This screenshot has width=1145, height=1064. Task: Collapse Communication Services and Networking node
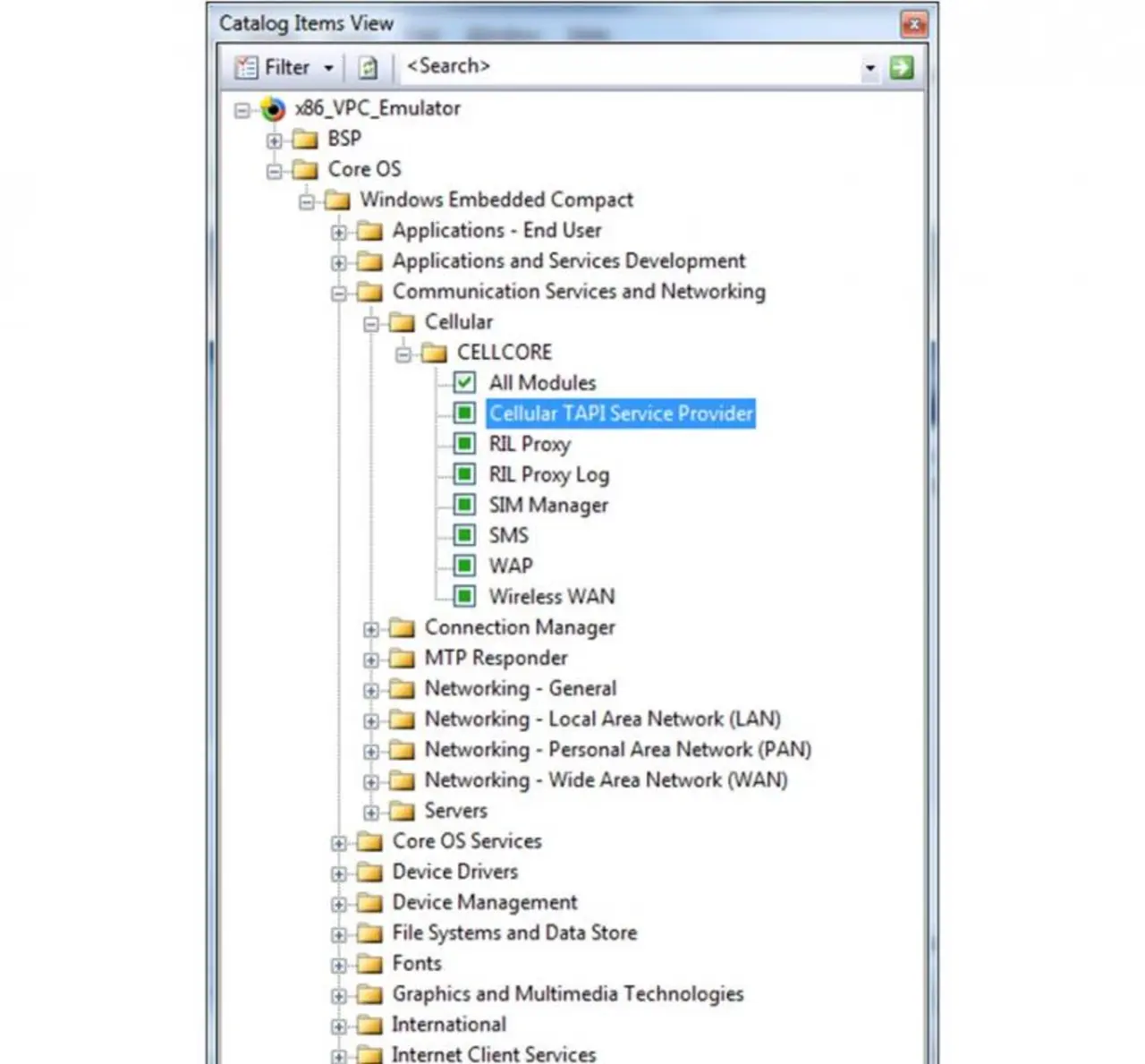[339, 294]
